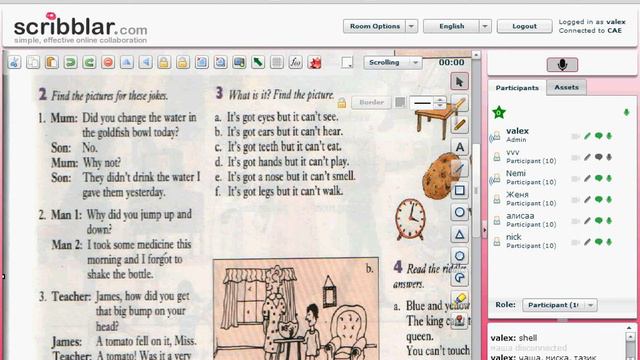Click the Room Options button
Screen dimensions: 640x360
coord(375,27)
